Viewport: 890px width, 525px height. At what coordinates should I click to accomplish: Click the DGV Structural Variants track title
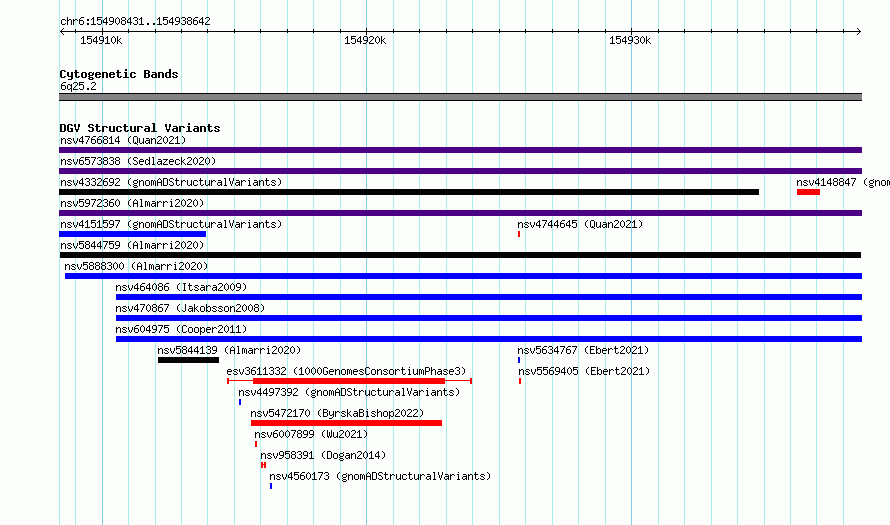[140, 128]
